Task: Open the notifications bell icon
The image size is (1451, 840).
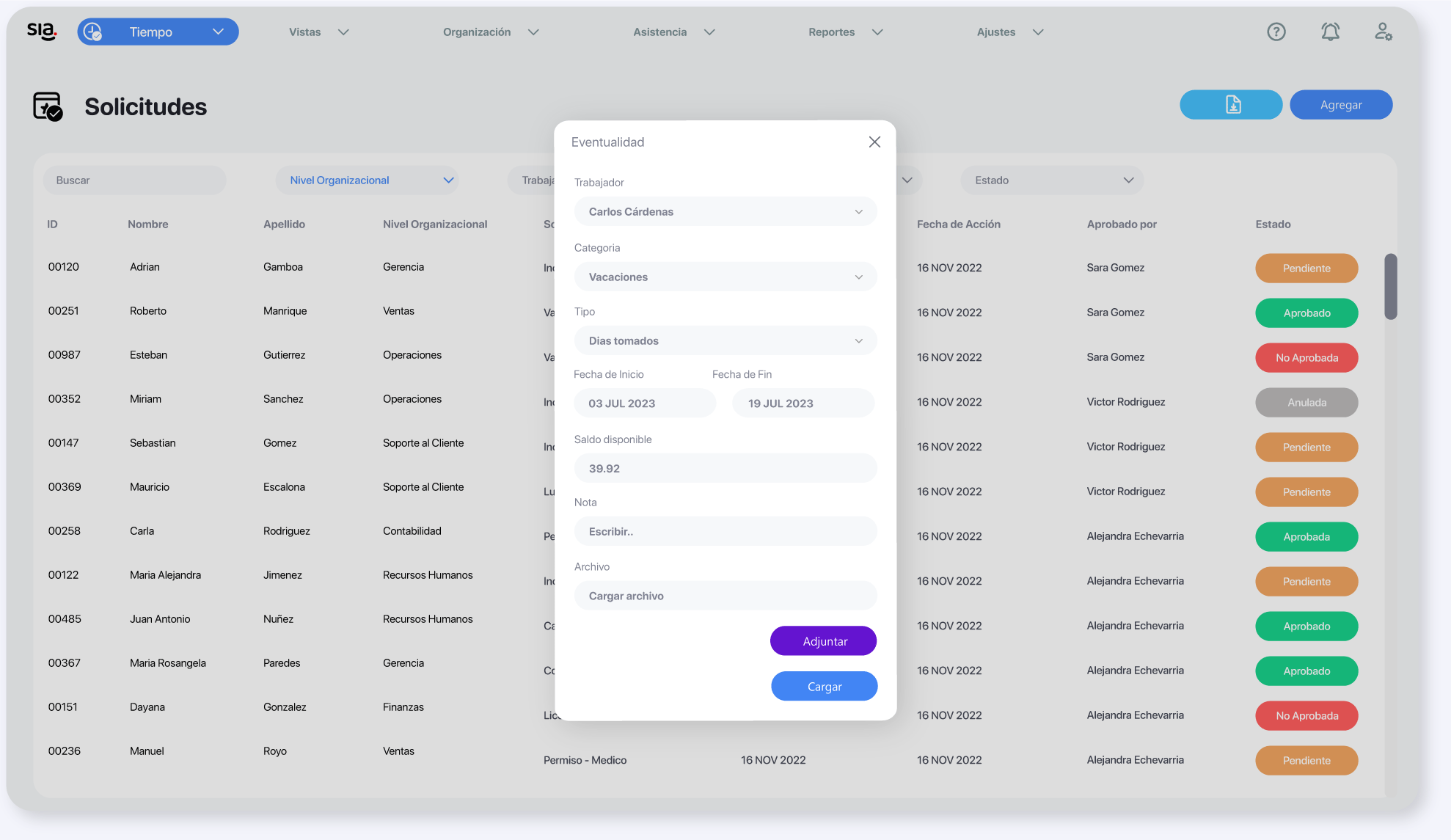Action: pos(1330,32)
